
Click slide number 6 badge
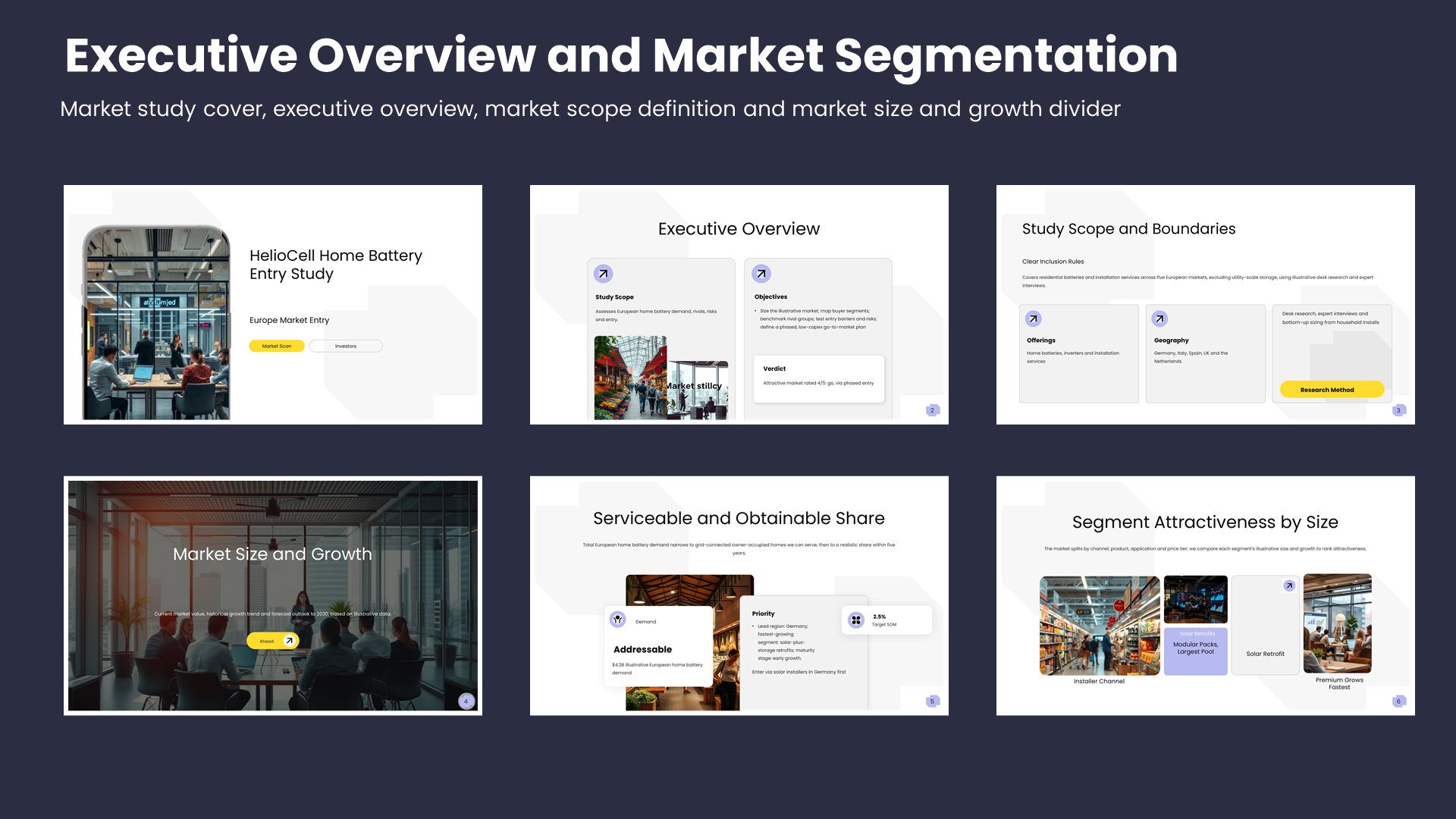pyautogui.click(x=1399, y=701)
